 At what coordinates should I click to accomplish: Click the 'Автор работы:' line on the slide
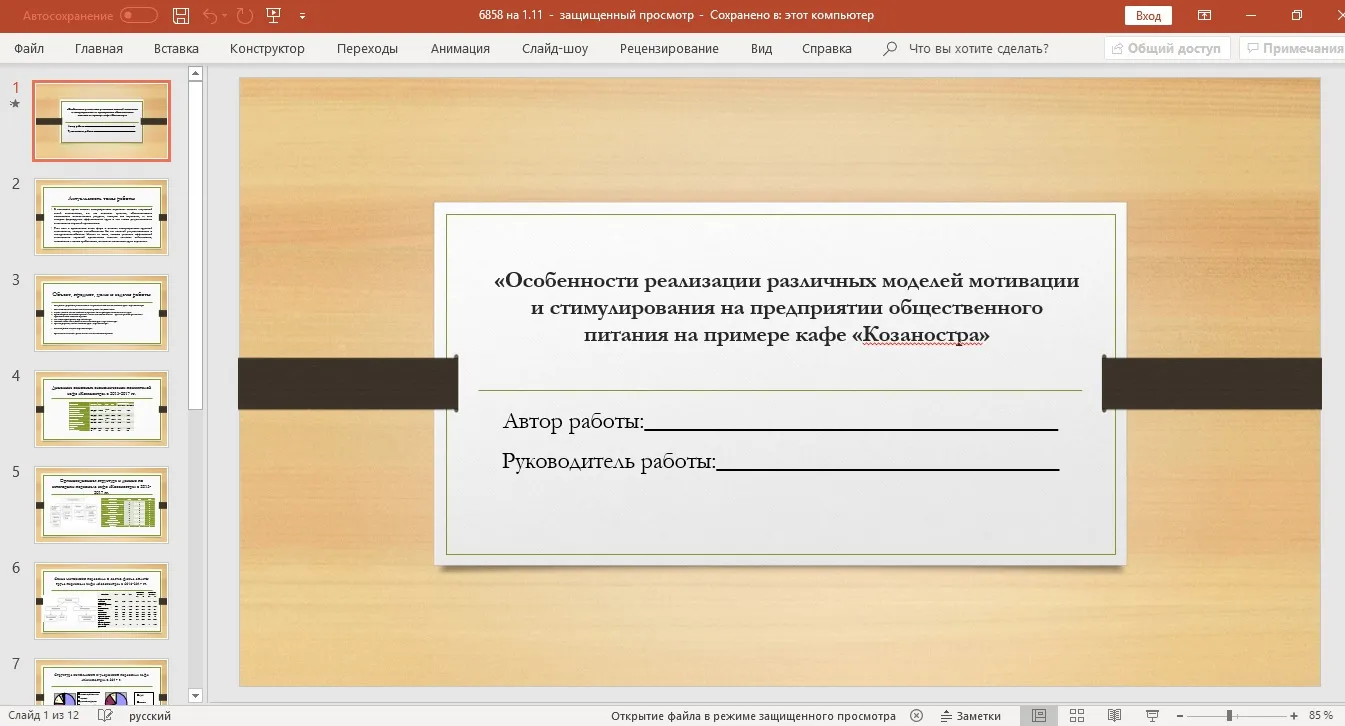click(780, 421)
